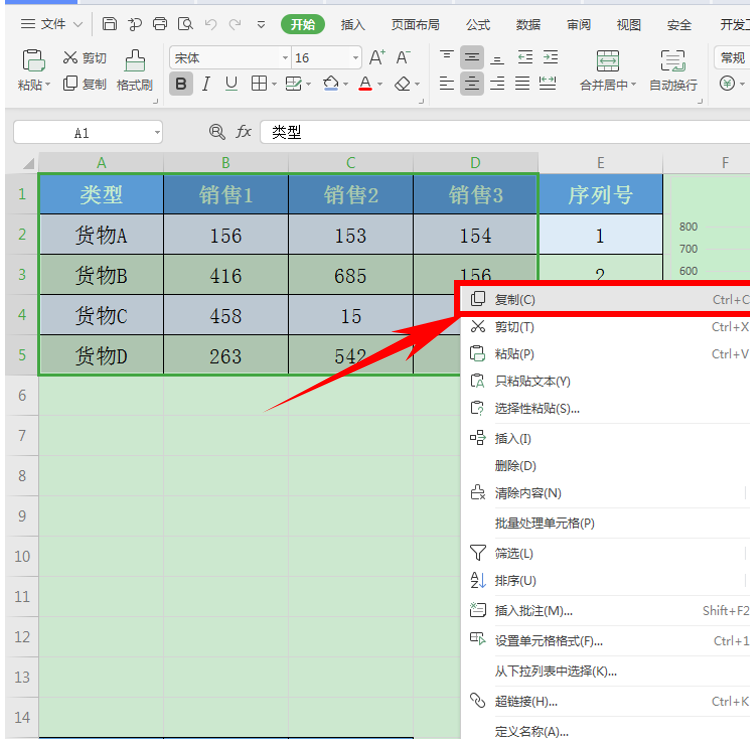Open the font name dropdown (宋体)
750x739 pixels.
tap(286, 58)
